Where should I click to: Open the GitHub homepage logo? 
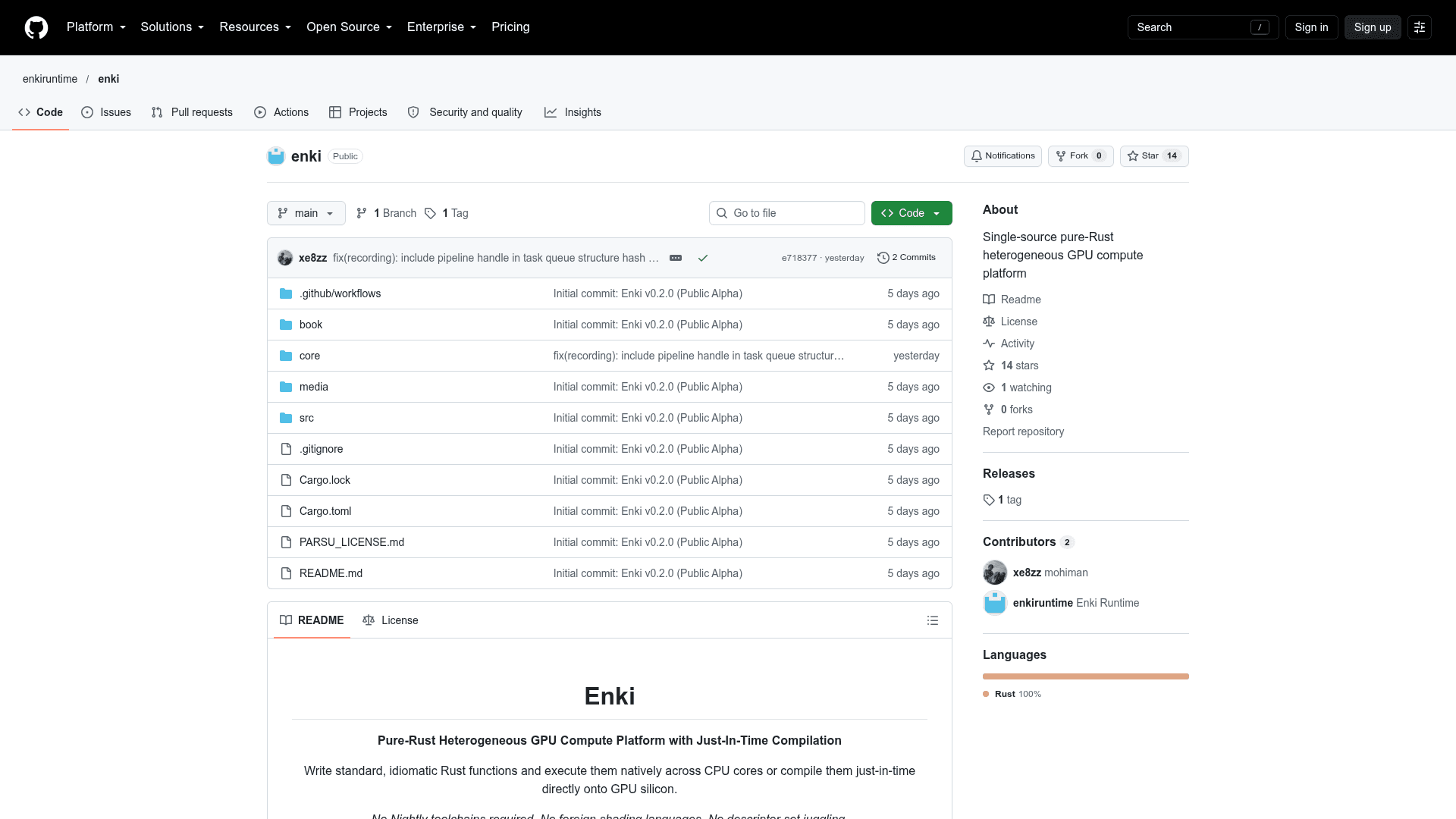tap(36, 27)
